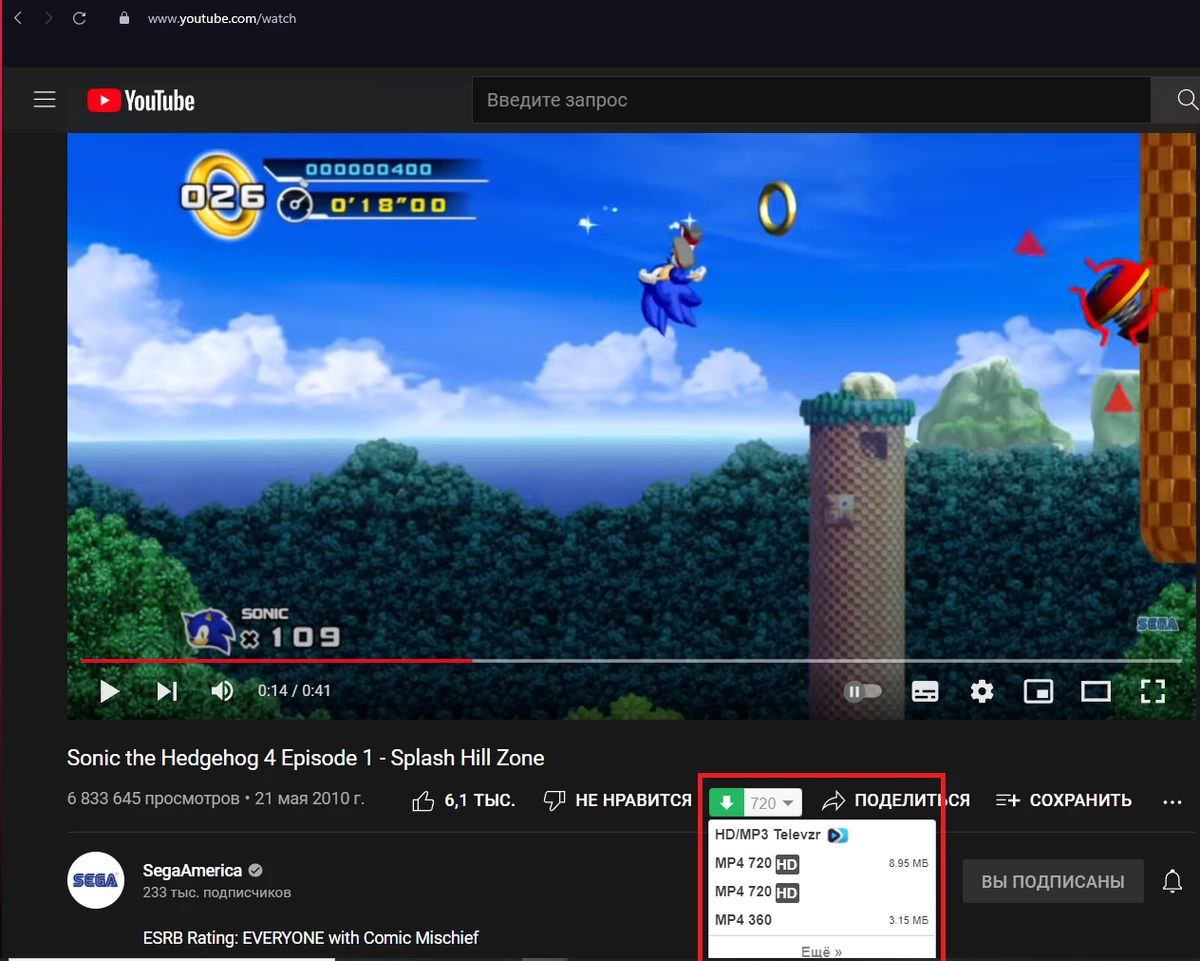Turn on subtitles in the player
Screen dimensions: 1200x961
pos(925,691)
